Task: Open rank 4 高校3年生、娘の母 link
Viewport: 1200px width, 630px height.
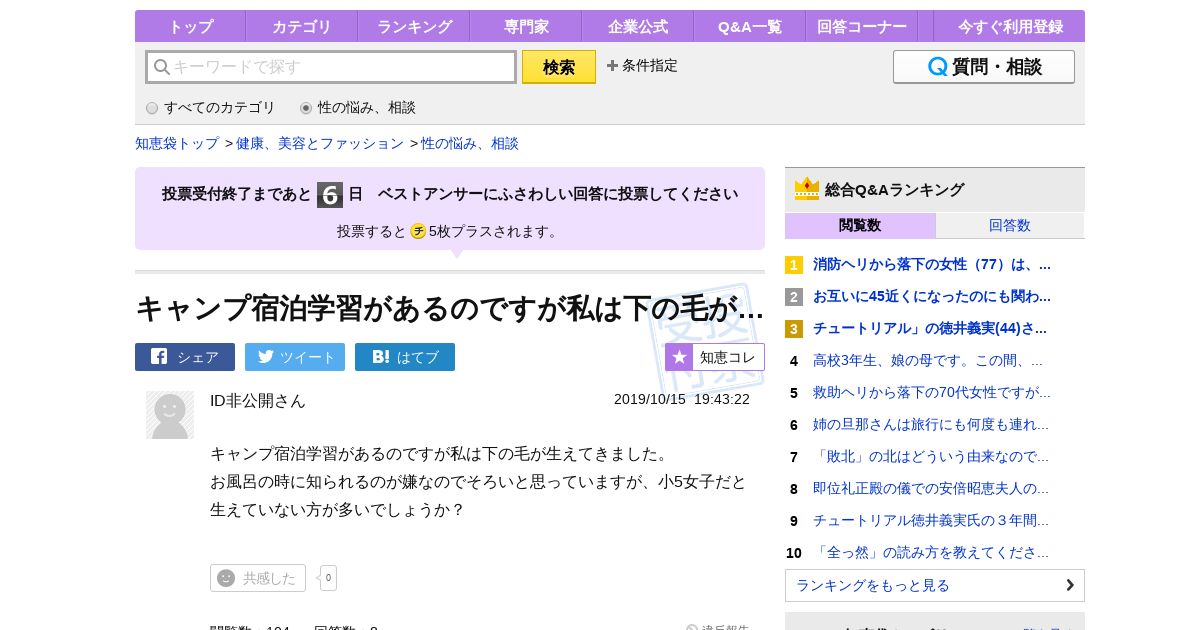Action: 928,361
